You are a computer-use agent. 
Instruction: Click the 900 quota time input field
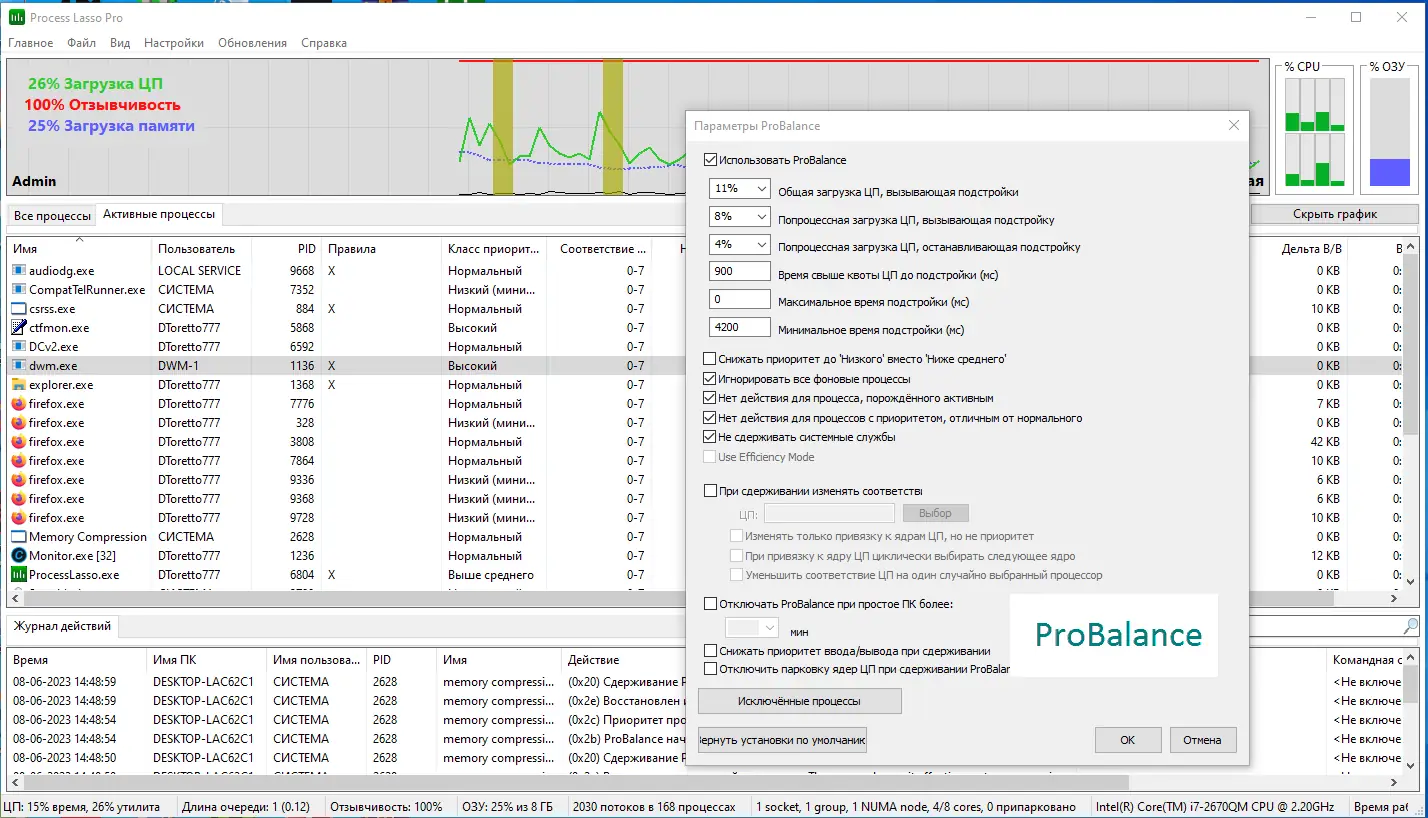pyautogui.click(x=740, y=273)
